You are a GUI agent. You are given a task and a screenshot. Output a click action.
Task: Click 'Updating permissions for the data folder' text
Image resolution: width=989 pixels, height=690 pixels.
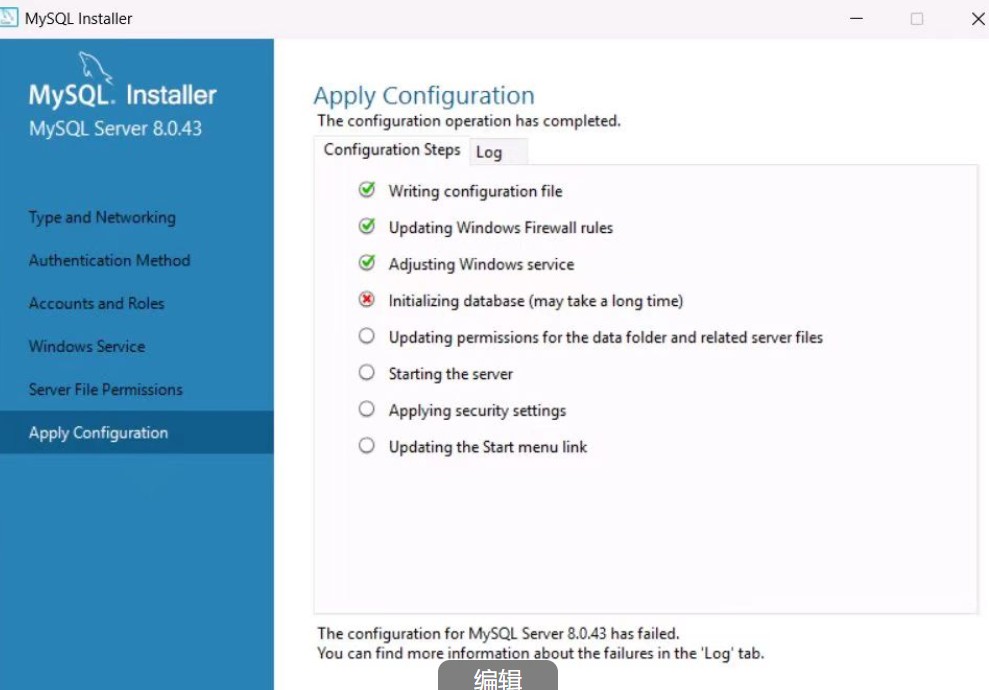pos(606,337)
